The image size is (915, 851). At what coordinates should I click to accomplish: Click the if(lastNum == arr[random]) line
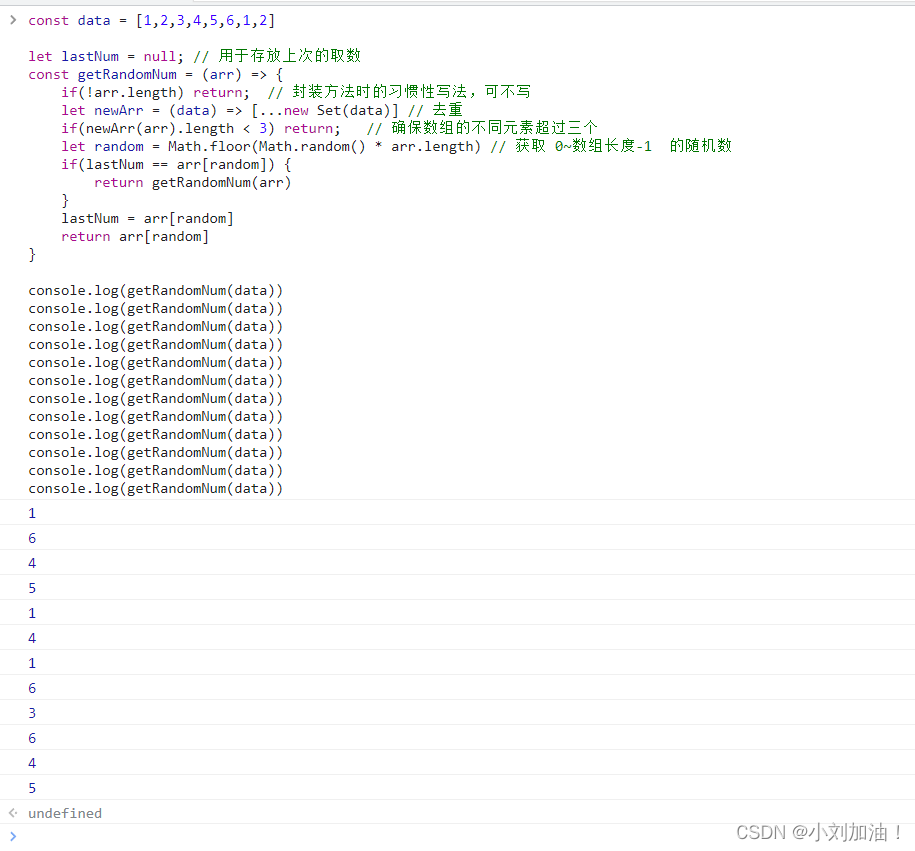176,165
